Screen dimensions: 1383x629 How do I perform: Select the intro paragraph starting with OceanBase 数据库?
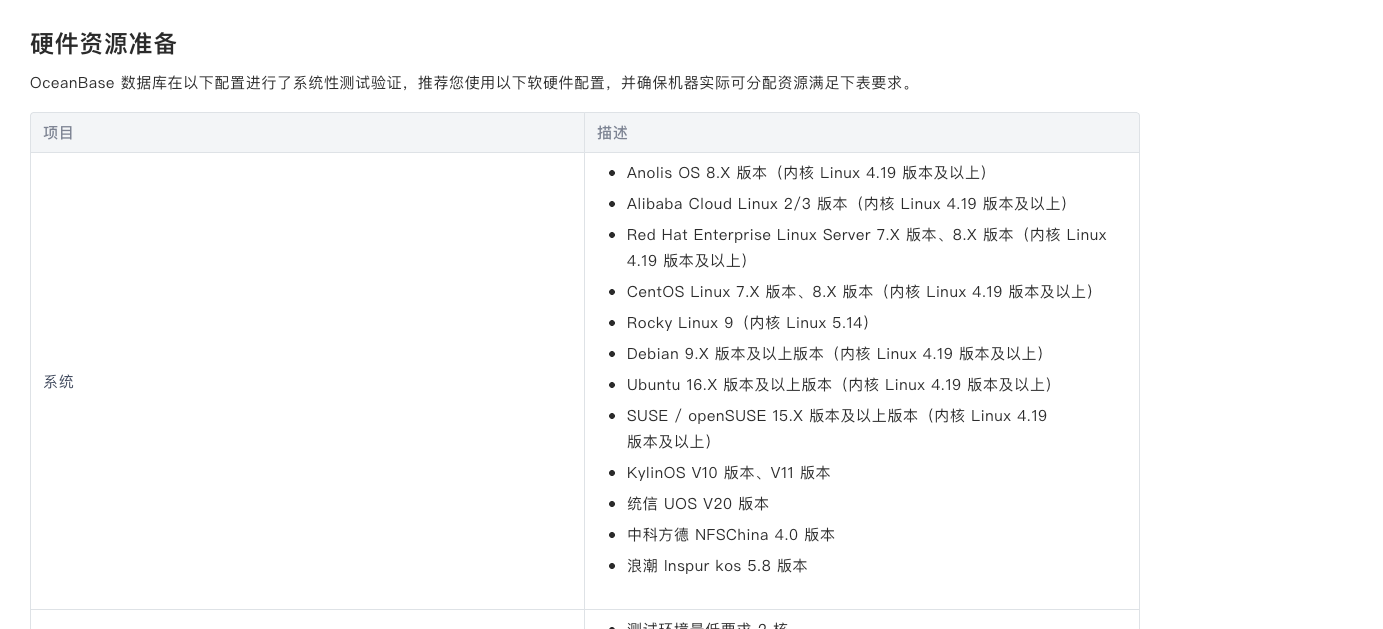(473, 83)
